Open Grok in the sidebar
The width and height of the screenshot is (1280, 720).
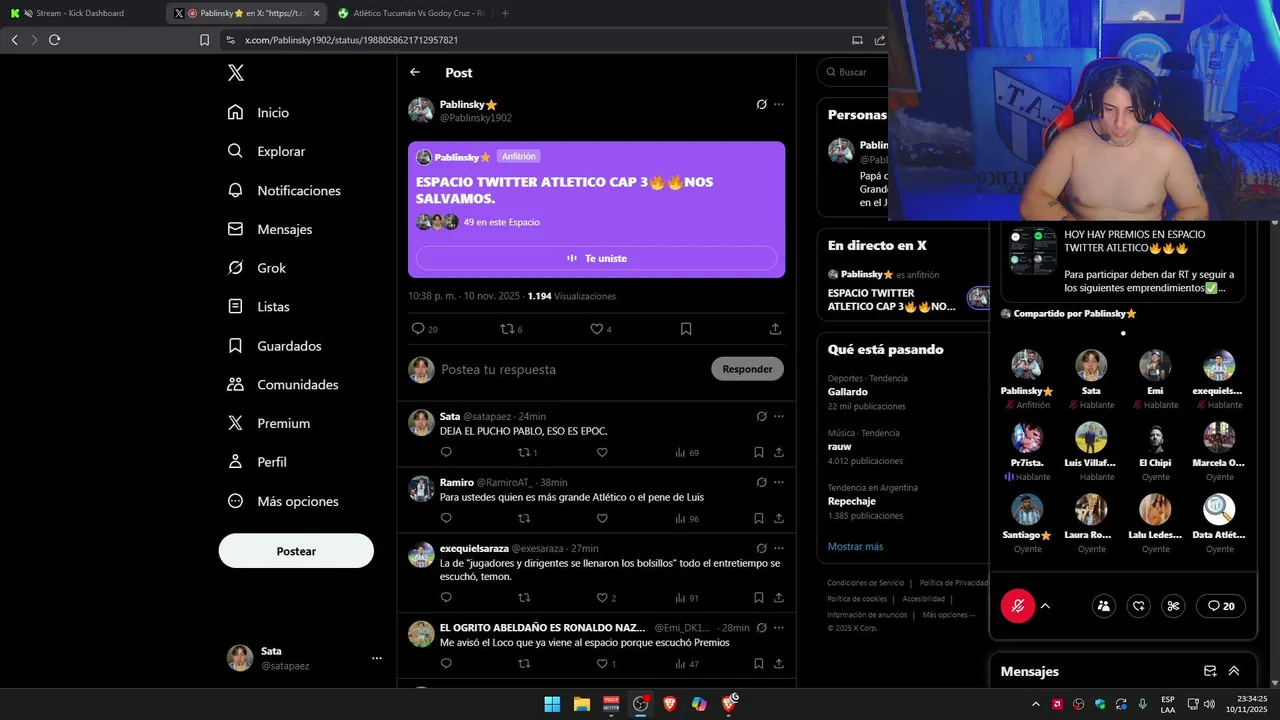click(257, 268)
